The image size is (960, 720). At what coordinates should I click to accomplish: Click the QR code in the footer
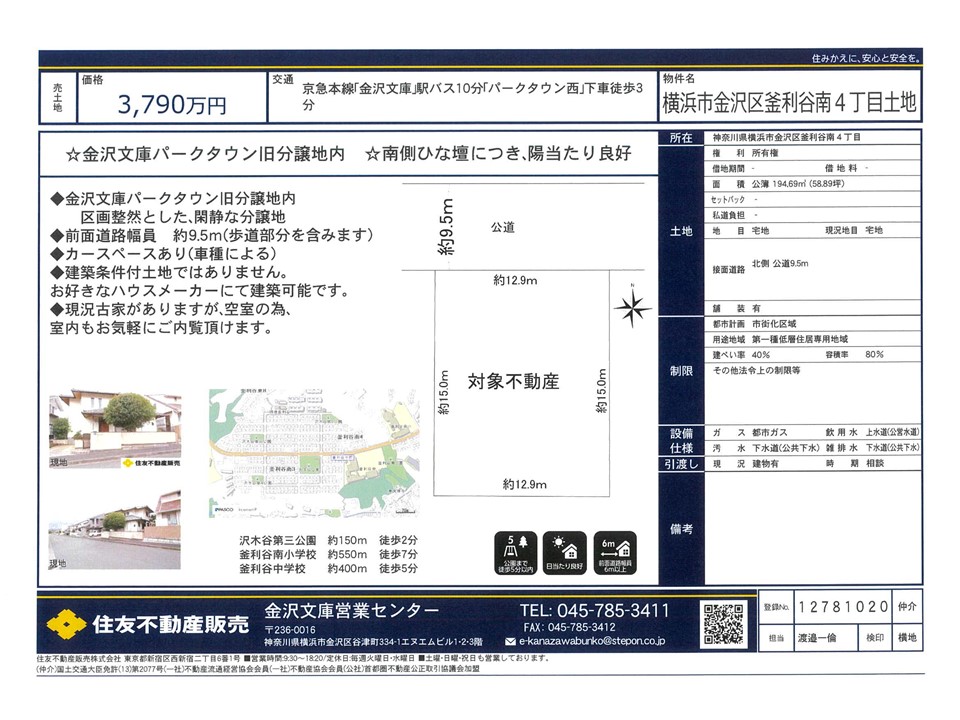[723, 624]
